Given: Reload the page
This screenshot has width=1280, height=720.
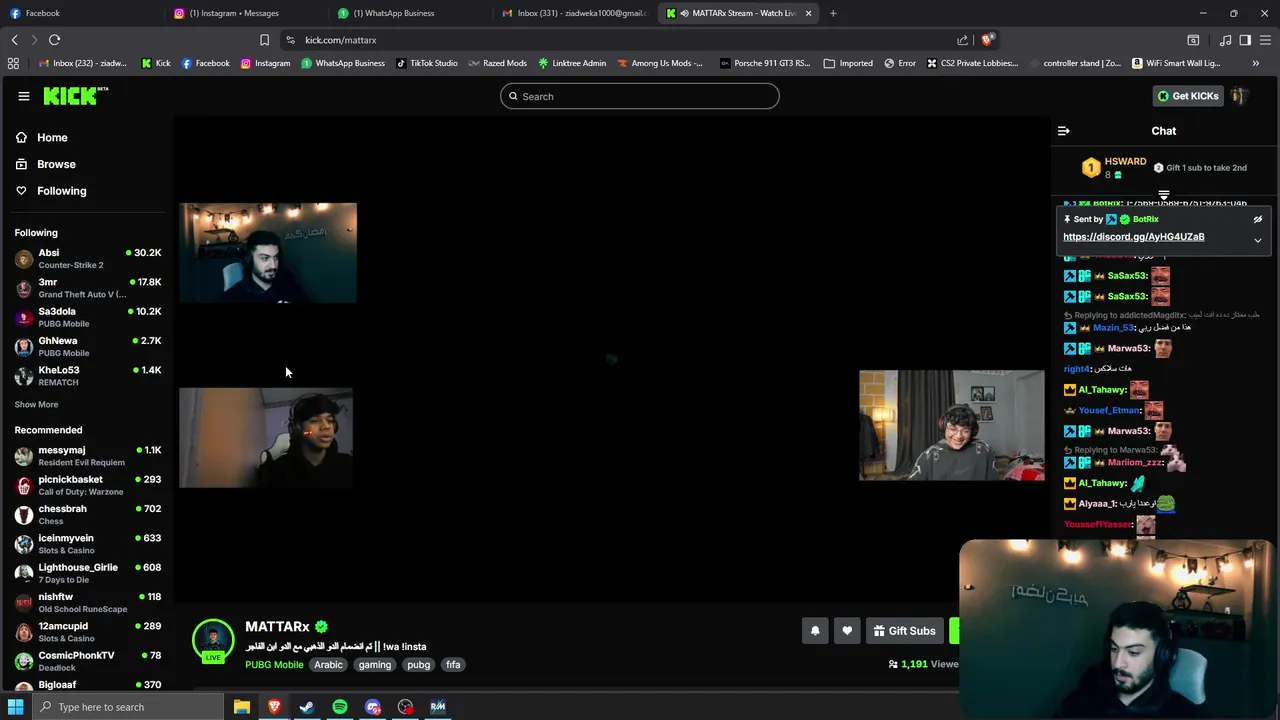Looking at the screenshot, I should (x=54, y=40).
